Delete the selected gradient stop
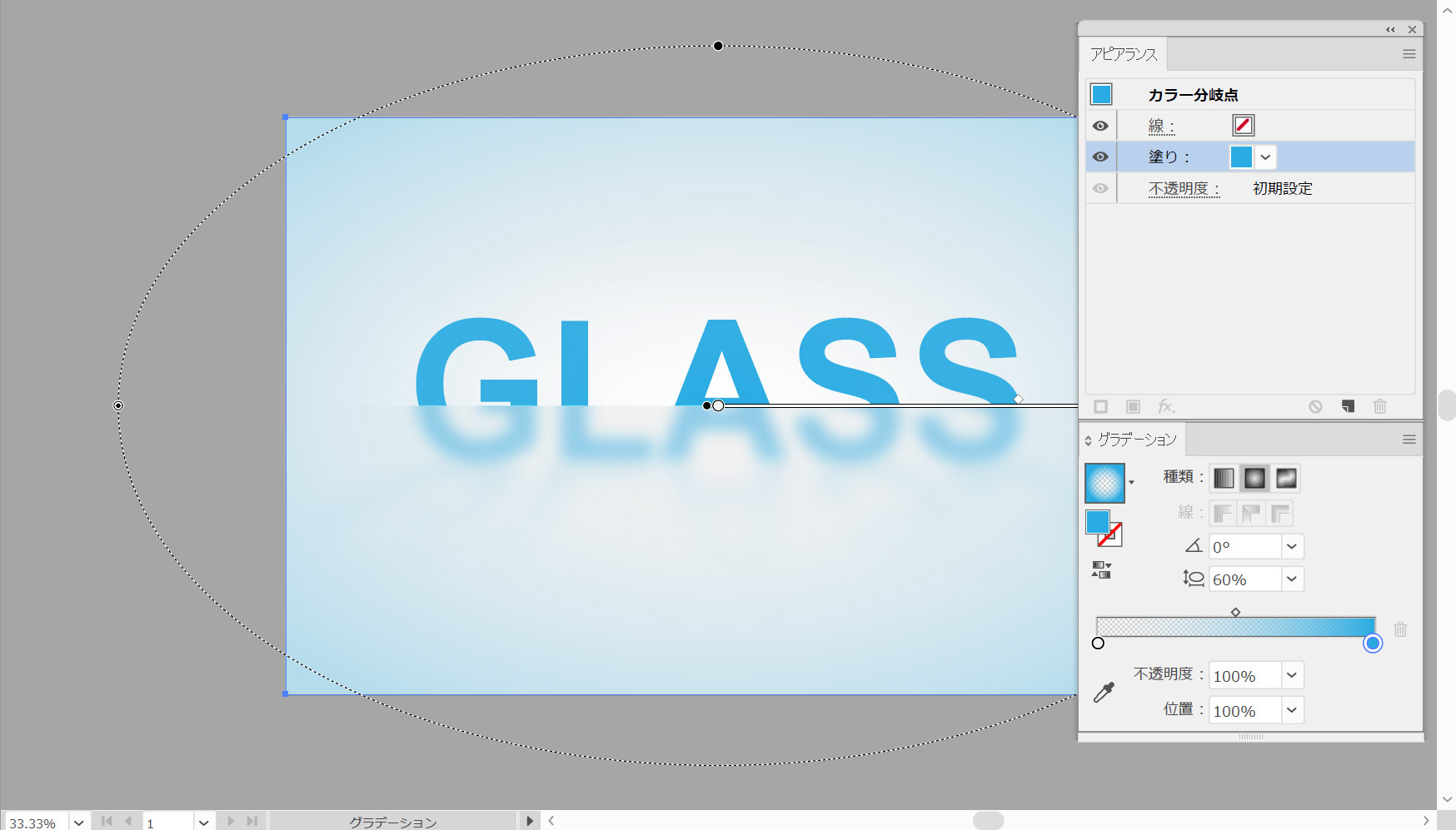This screenshot has height=830, width=1456. click(1400, 629)
